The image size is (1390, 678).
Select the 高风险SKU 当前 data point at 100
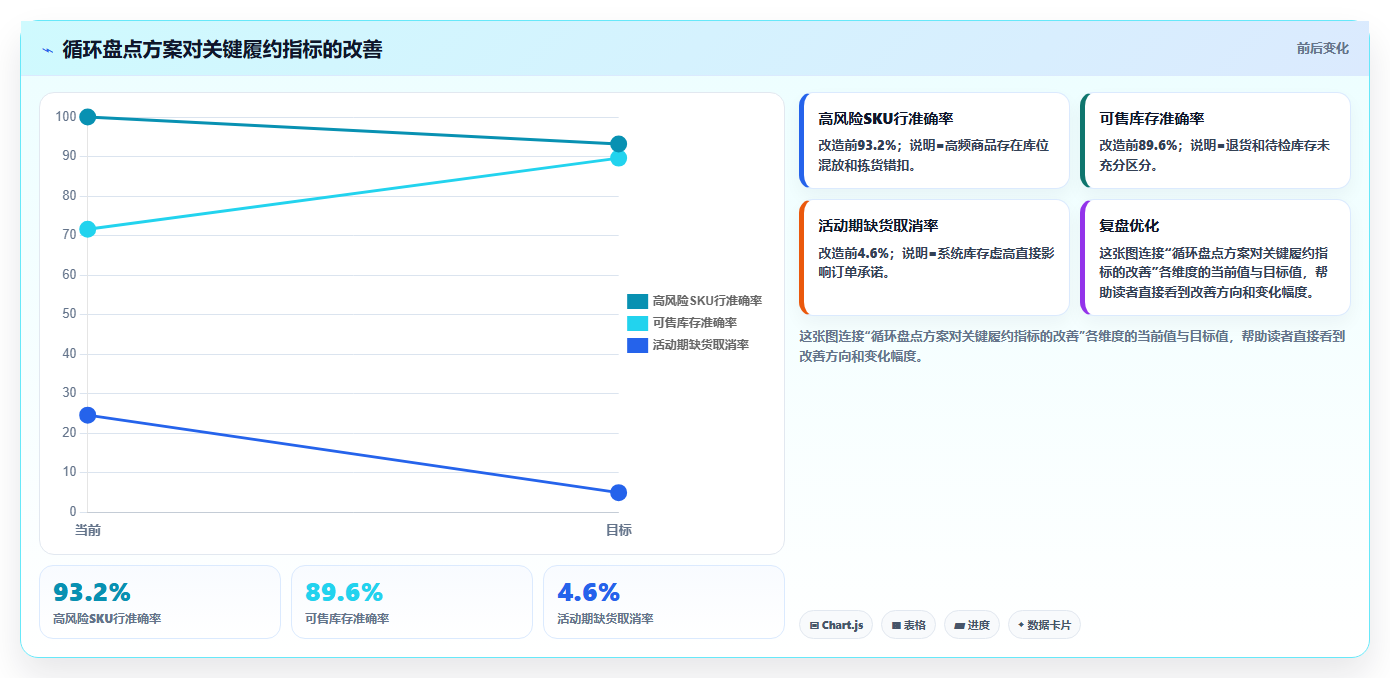88,117
